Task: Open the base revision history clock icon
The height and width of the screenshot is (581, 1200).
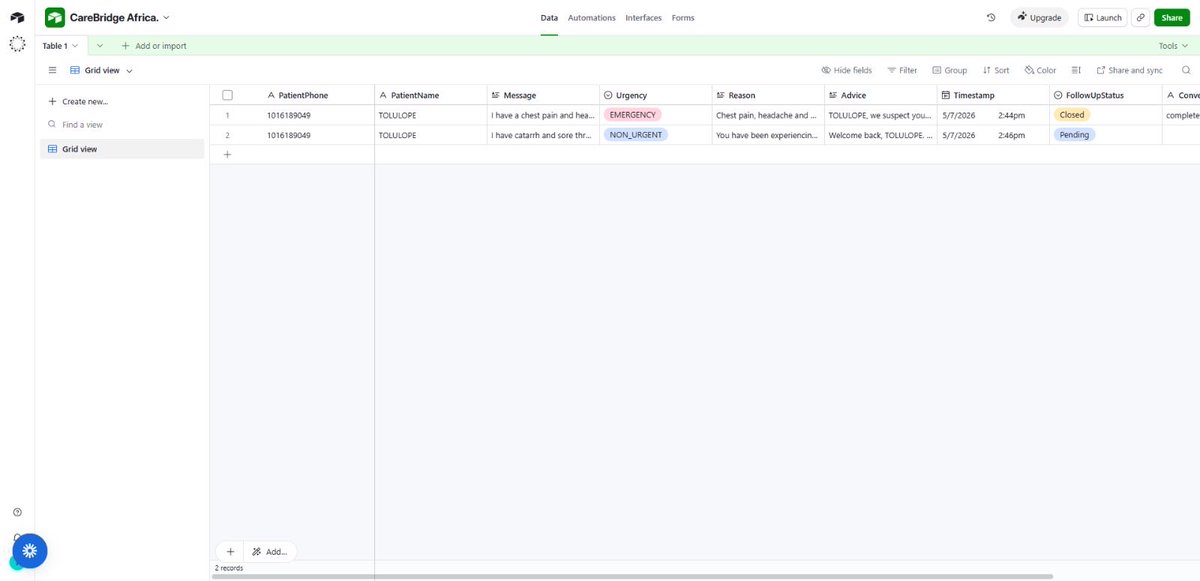Action: 991,18
